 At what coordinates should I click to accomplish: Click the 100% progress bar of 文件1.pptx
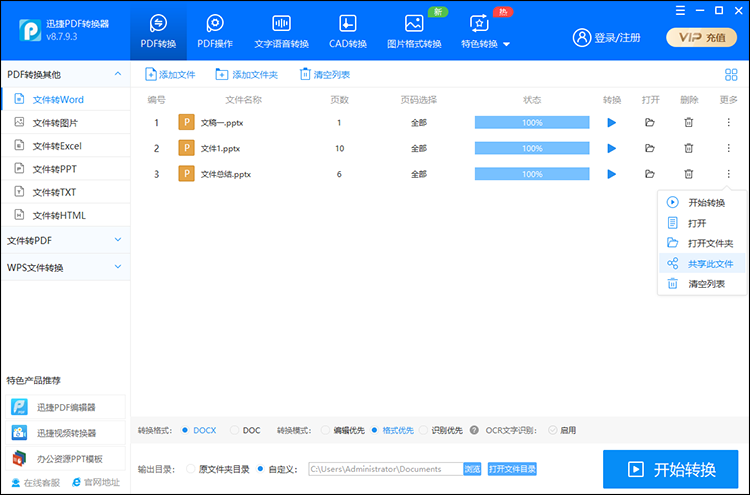[x=532, y=148]
